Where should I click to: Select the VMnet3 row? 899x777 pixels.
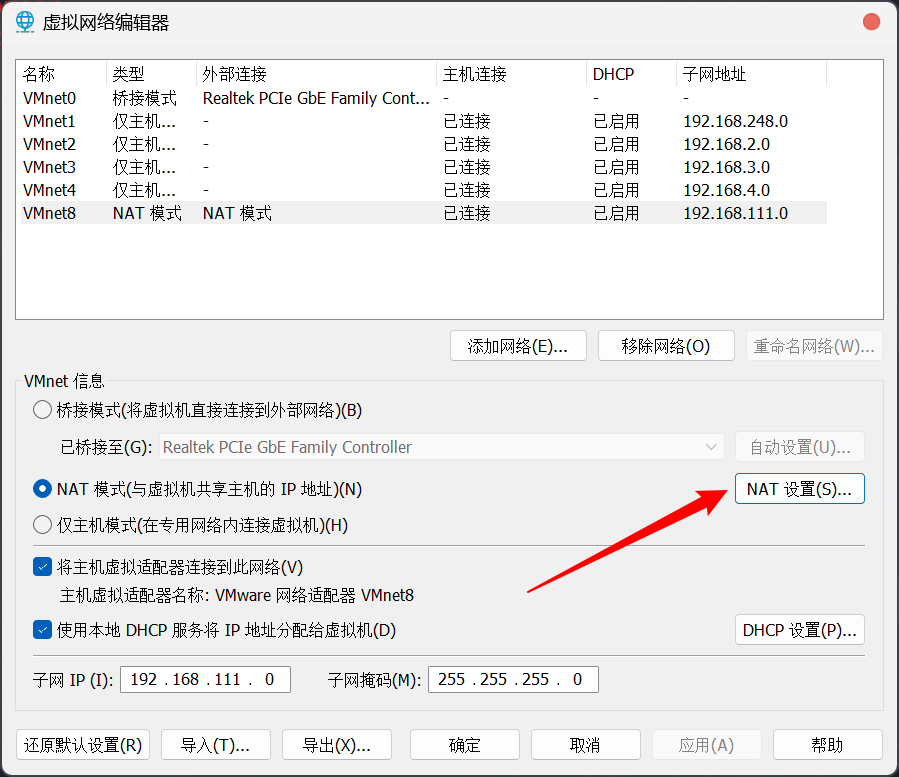[x=424, y=167]
